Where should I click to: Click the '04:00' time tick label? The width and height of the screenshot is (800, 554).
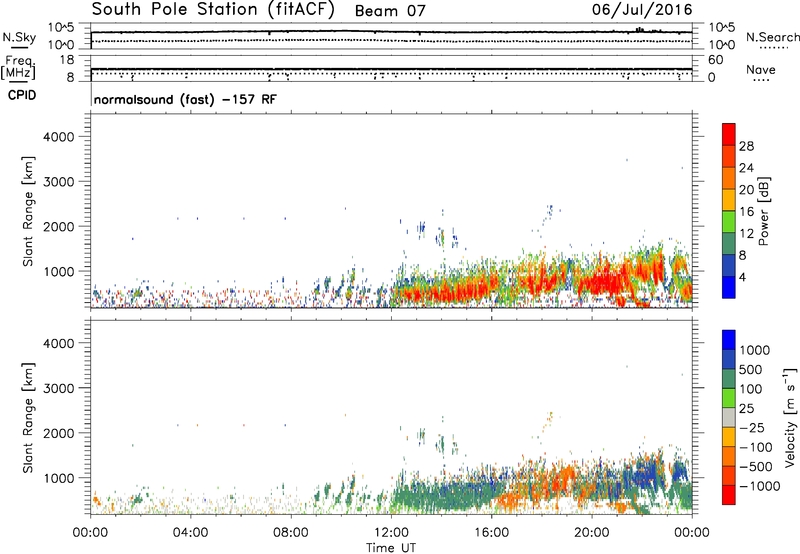[x=190, y=533]
